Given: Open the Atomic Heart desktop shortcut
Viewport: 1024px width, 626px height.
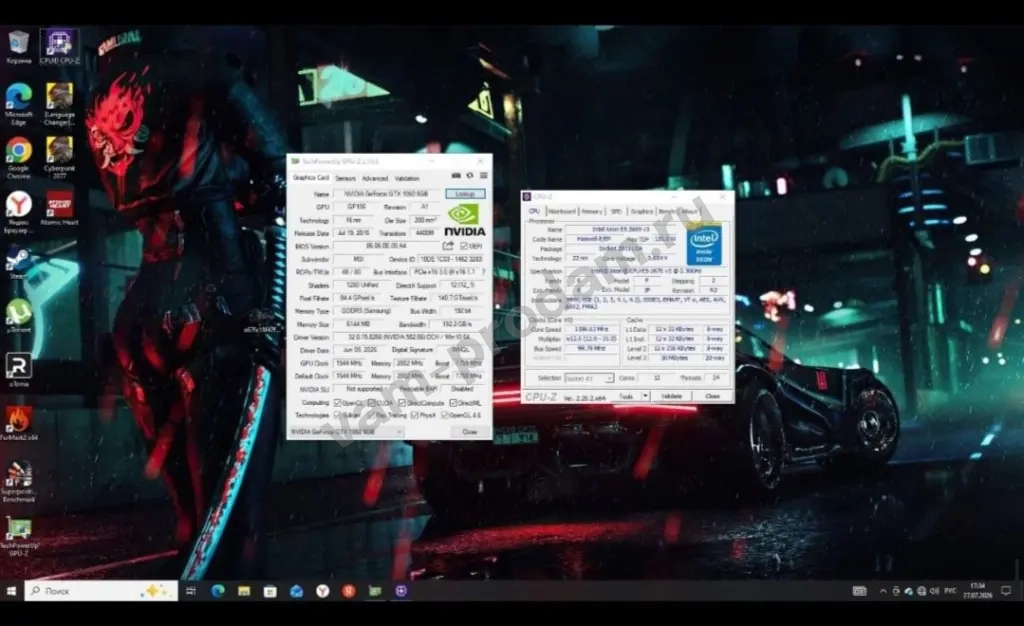Looking at the screenshot, I should tap(59, 209).
